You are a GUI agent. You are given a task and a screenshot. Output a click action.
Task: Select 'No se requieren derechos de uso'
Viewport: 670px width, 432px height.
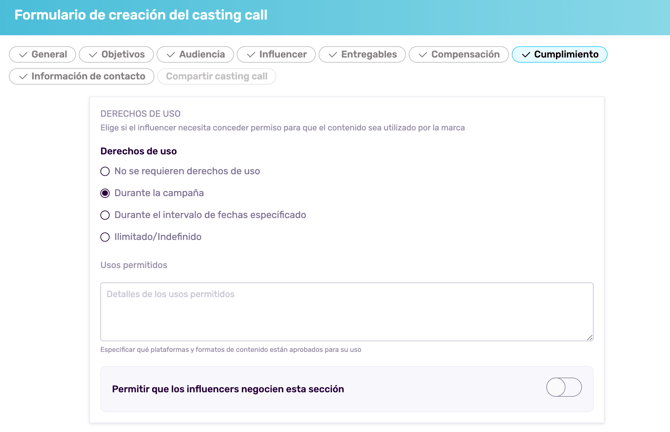point(105,172)
